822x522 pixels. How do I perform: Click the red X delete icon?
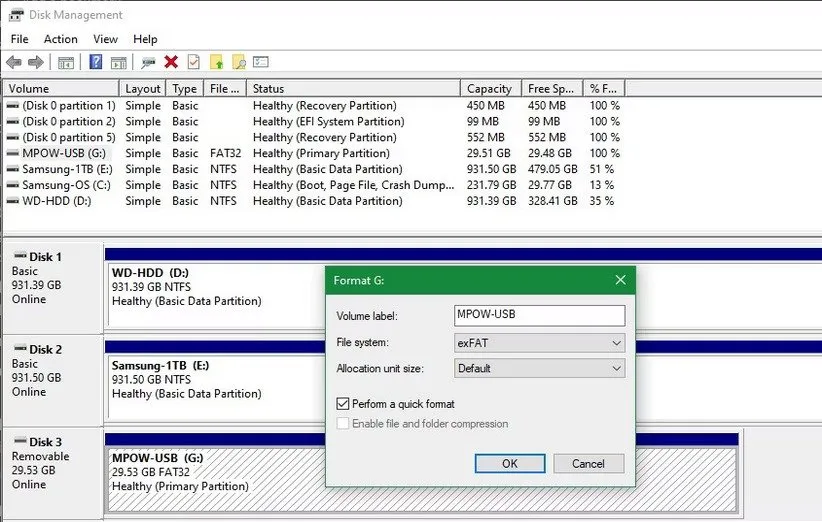(x=171, y=62)
